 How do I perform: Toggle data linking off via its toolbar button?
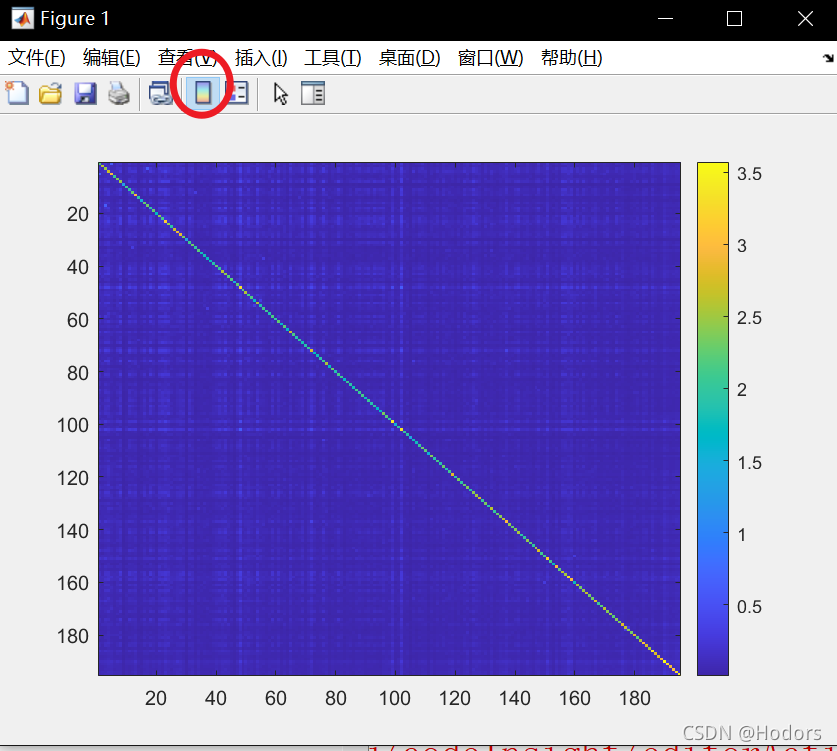160,93
